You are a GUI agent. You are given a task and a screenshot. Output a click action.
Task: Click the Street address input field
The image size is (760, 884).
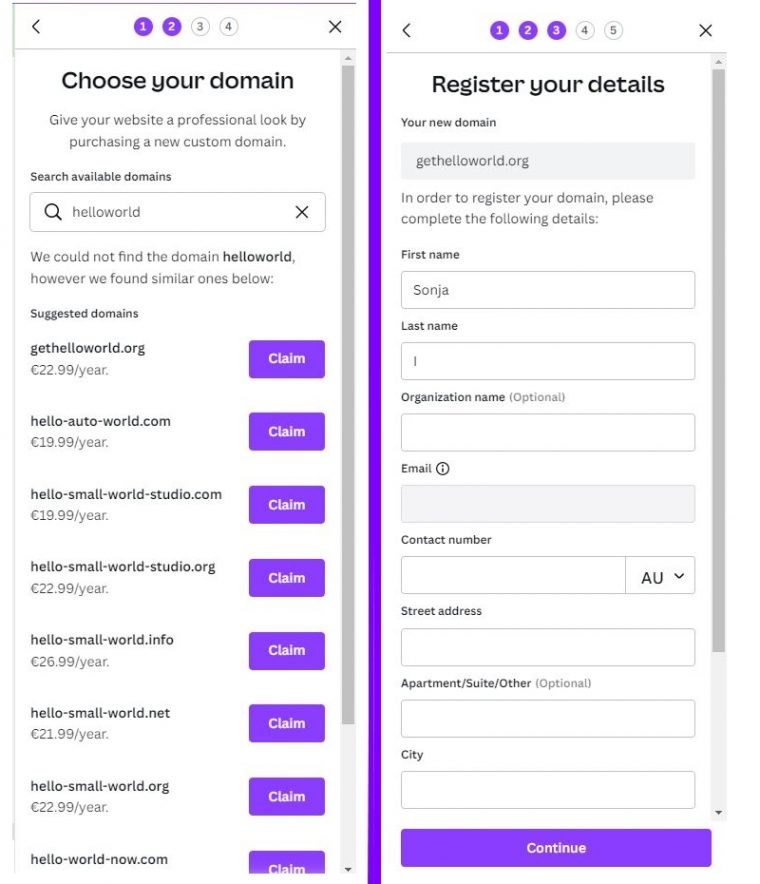pyautogui.click(x=548, y=647)
